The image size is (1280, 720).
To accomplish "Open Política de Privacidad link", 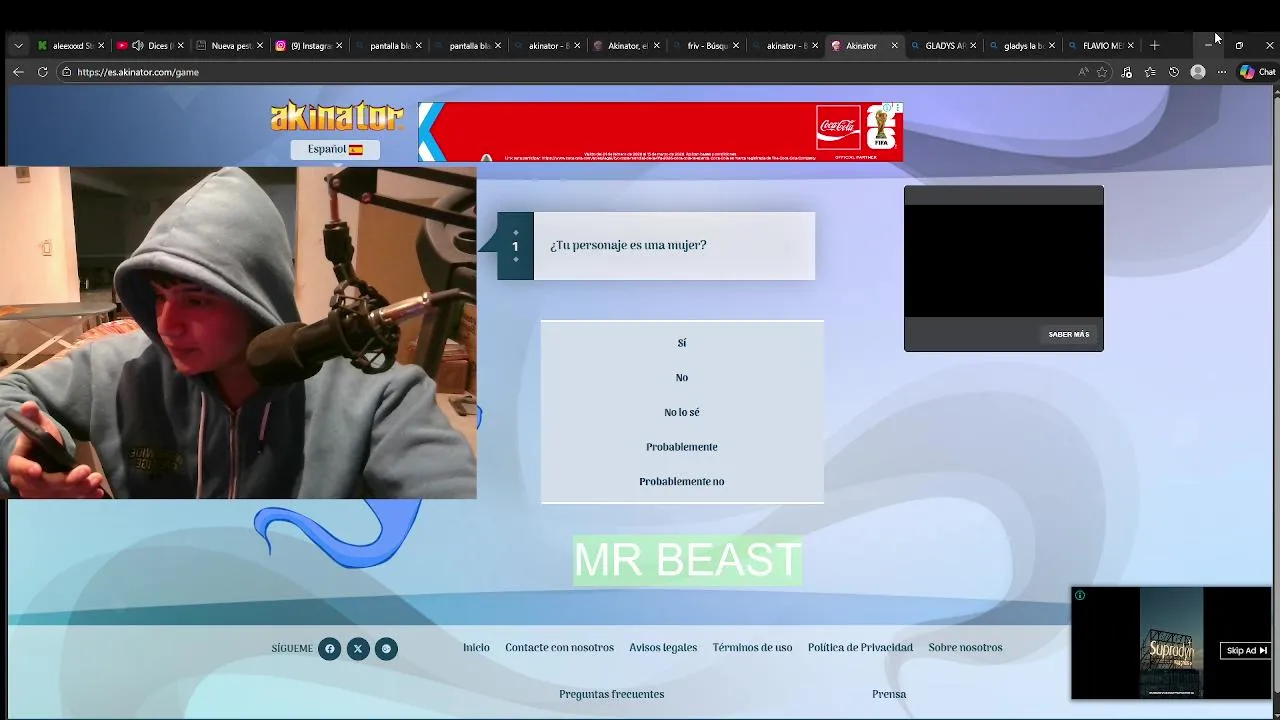I will click(x=860, y=648).
